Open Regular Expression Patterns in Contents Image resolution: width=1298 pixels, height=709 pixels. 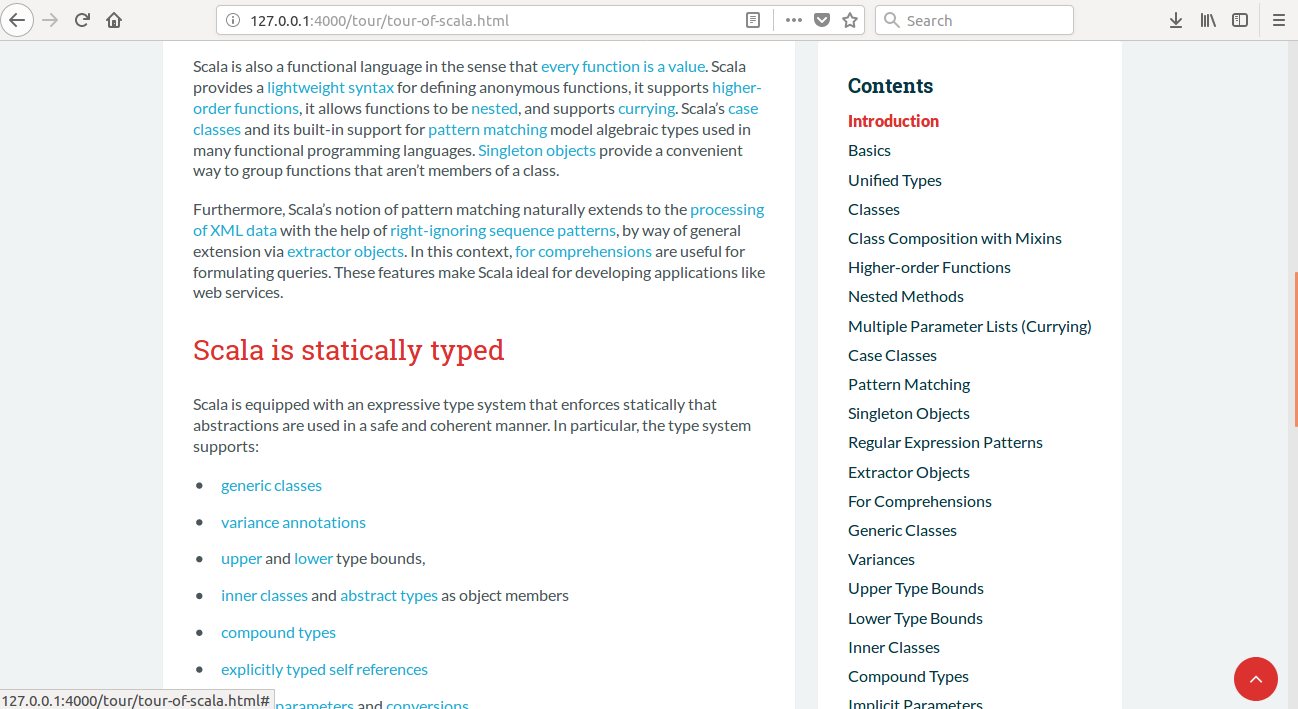(x=945, y=442)
